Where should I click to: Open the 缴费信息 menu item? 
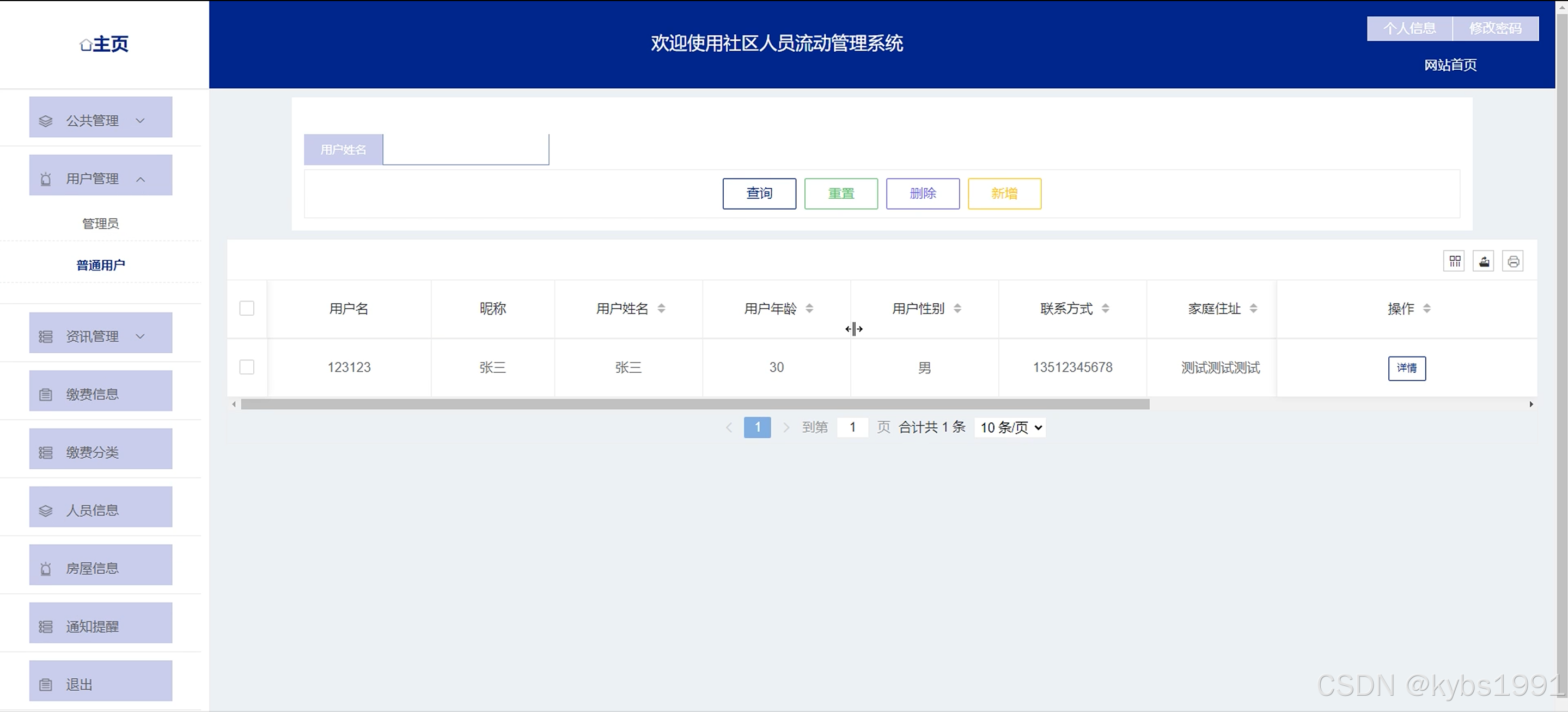(100, 394)
